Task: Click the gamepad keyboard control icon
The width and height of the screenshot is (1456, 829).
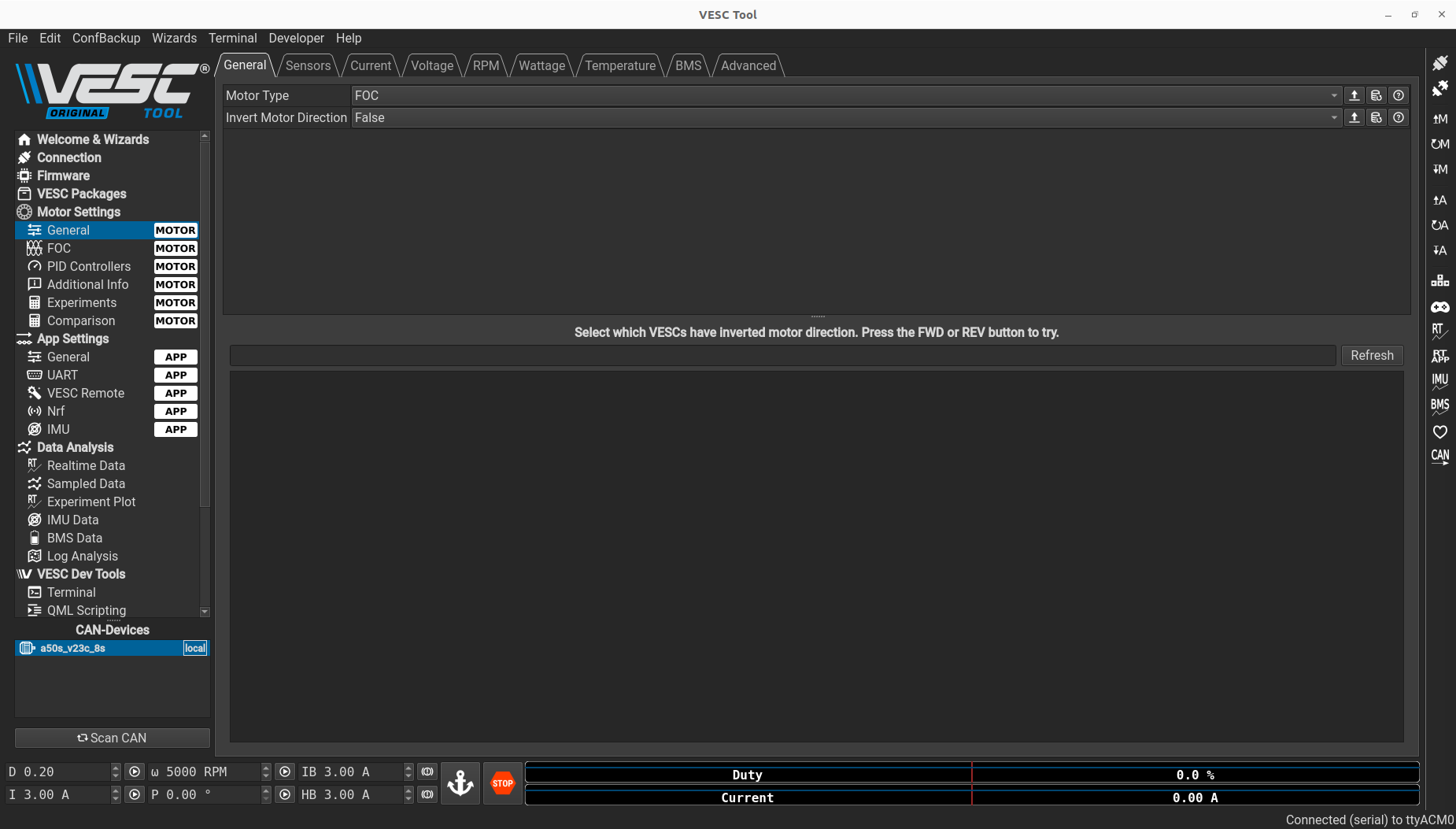Action: tap(1439, 307)
